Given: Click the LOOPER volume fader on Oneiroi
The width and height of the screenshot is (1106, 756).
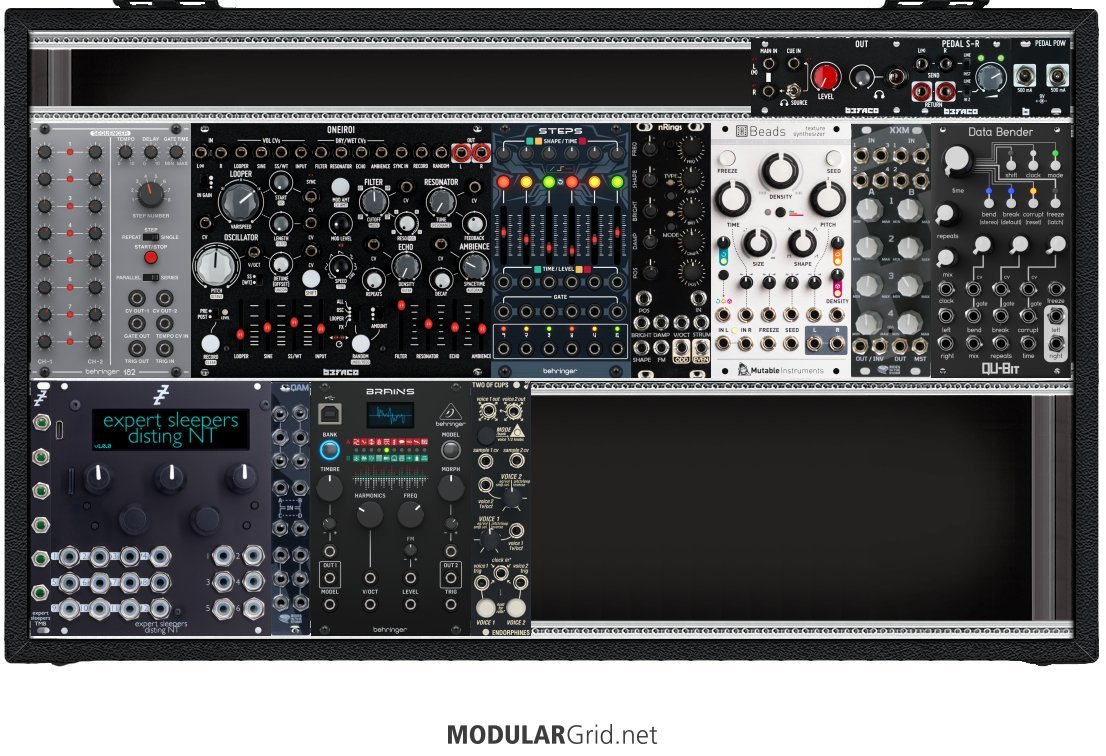Looking at the screenshot, I should coord(241,326).
